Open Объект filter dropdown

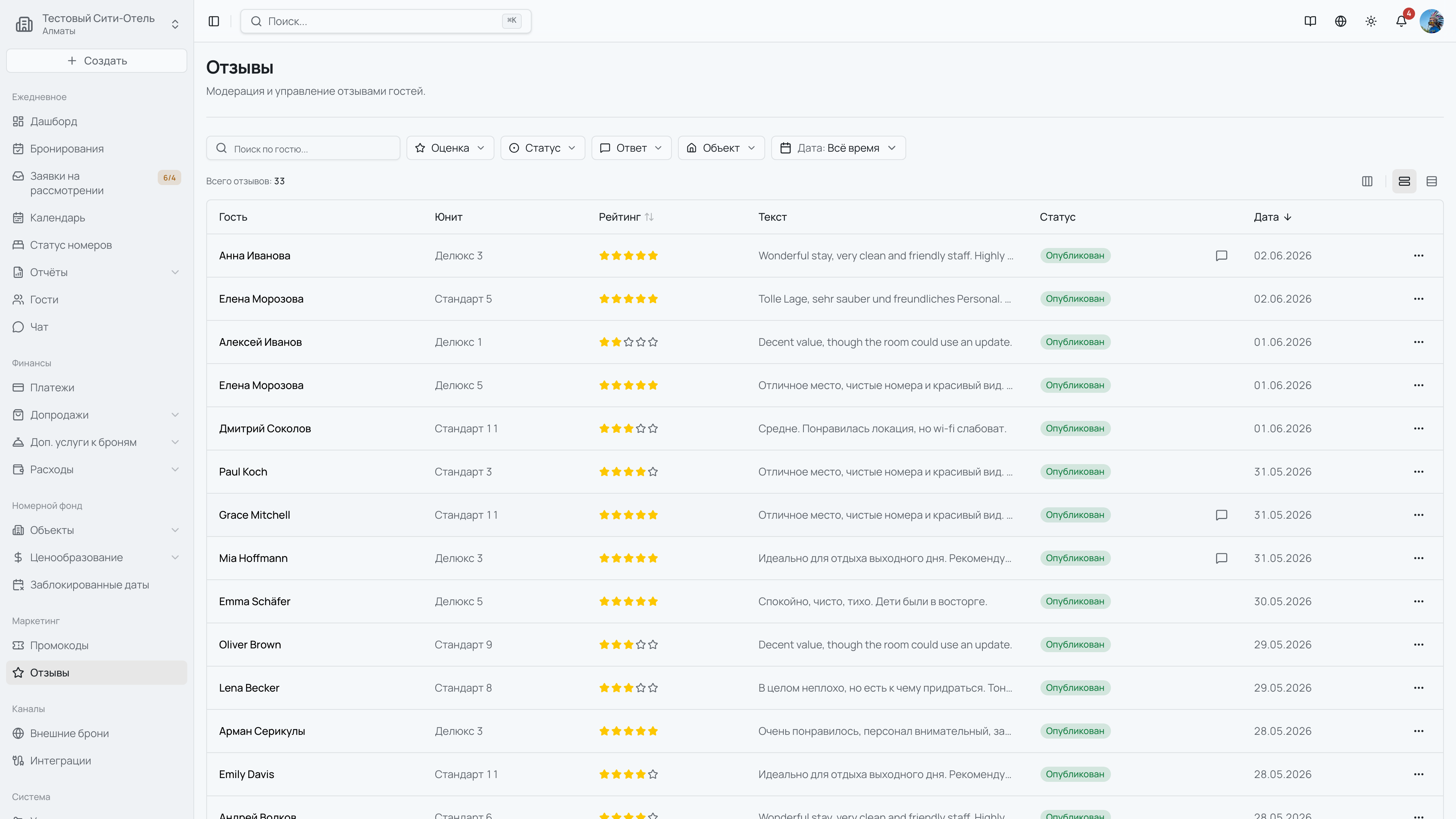click(x=721, y=147)
